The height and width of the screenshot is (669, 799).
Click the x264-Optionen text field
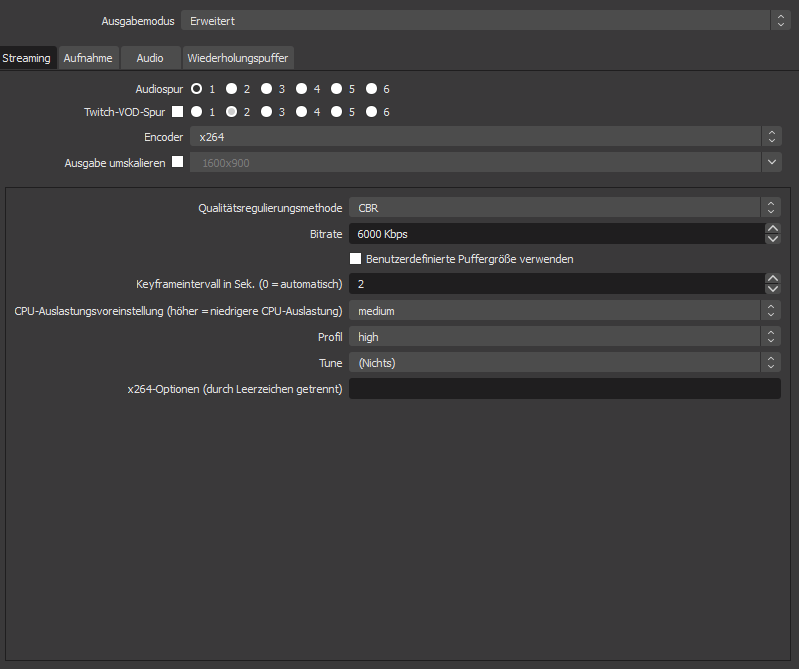(x=565, y=389)
